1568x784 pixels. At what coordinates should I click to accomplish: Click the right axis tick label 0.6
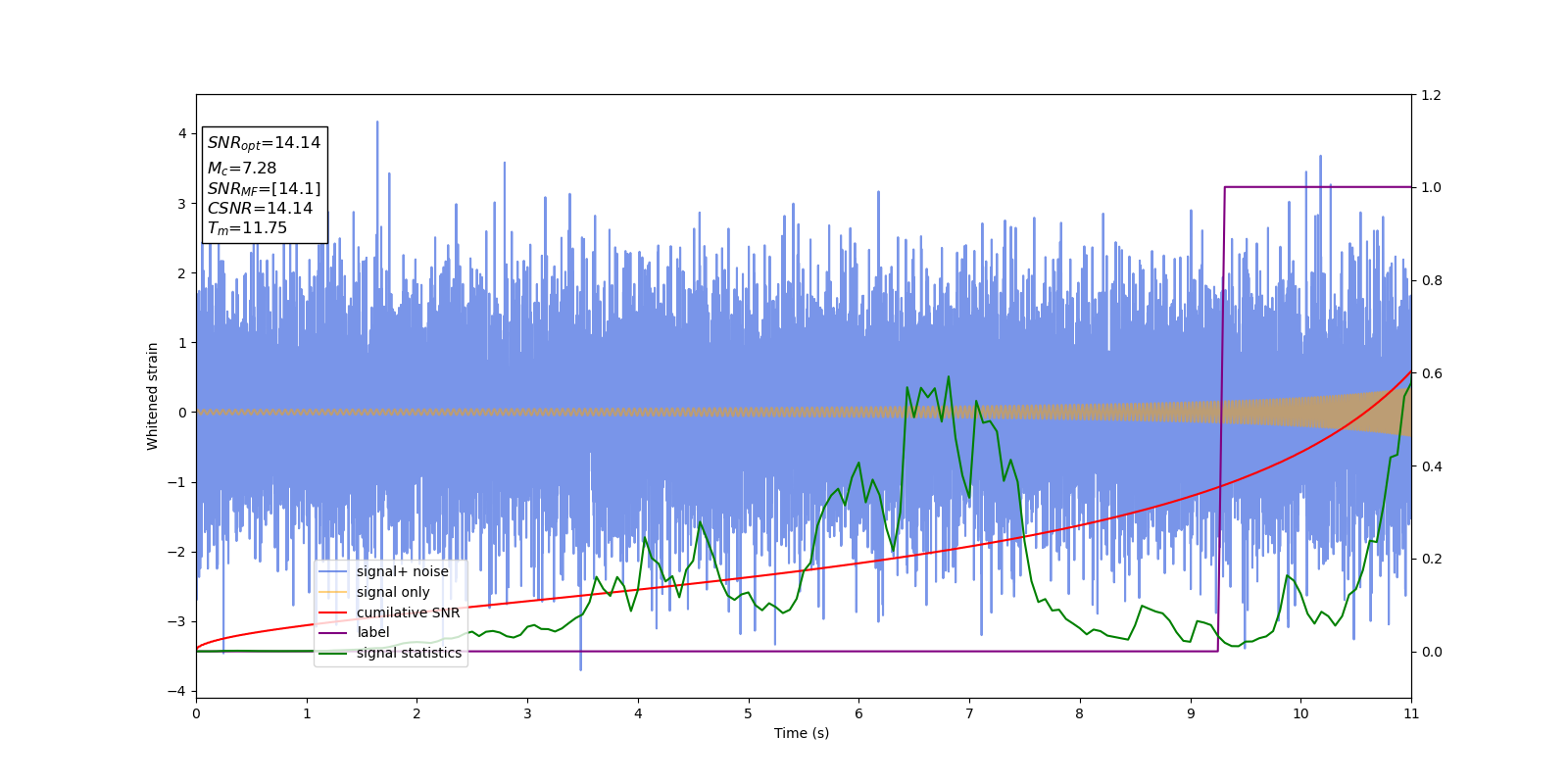click(x=1431, y=373)
